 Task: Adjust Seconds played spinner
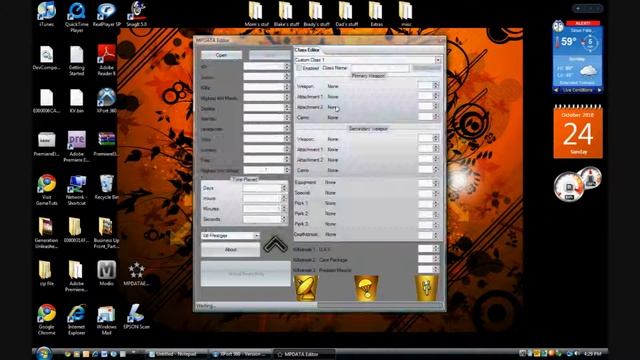pos(284,219)
